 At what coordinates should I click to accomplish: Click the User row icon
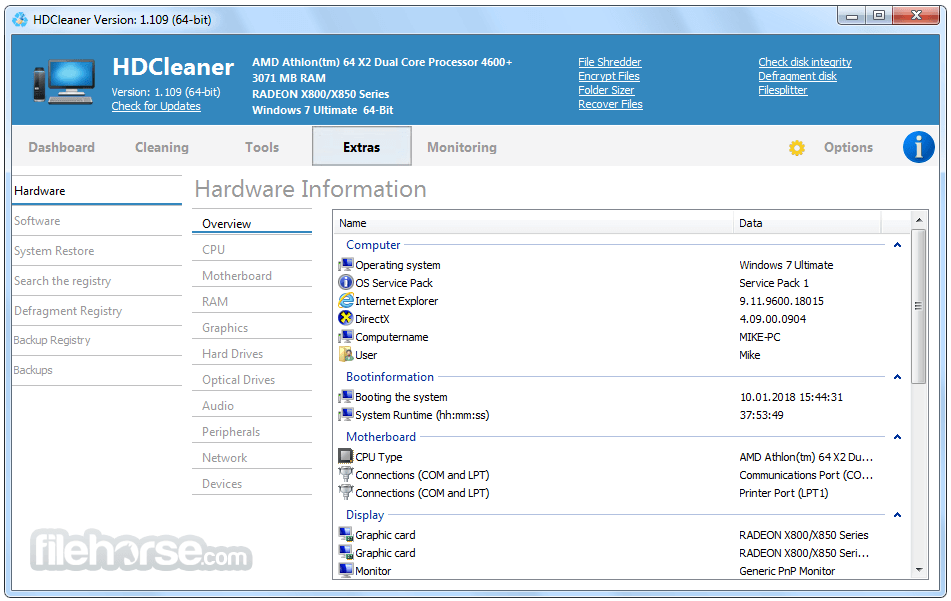click(346, 354)
